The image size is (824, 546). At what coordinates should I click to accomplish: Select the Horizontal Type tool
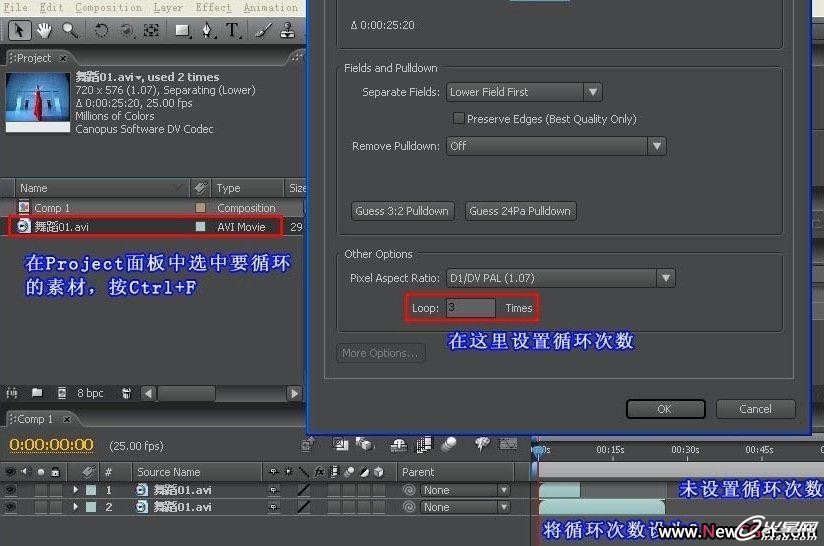pyautogui.click(x=232, y=30)
